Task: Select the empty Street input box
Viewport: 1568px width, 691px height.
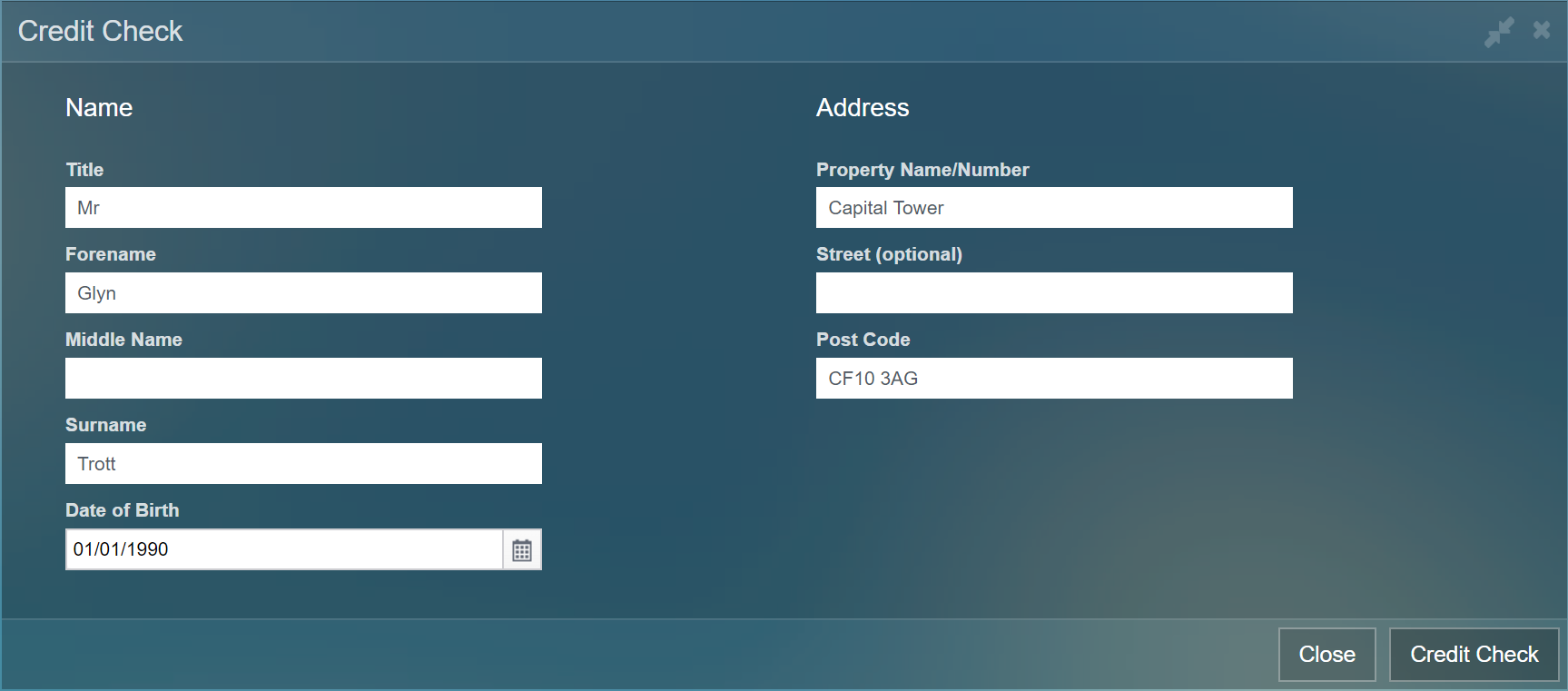Action: (x=1053, y=293)
